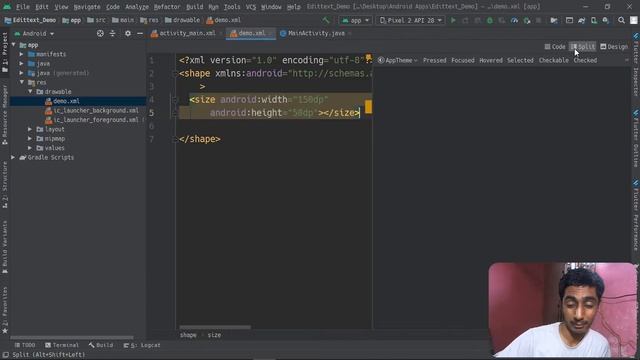Expand the Gradle Scripts node arrow
The height and width of the screenshot is (360, 640).
click(x=13, y=157)
